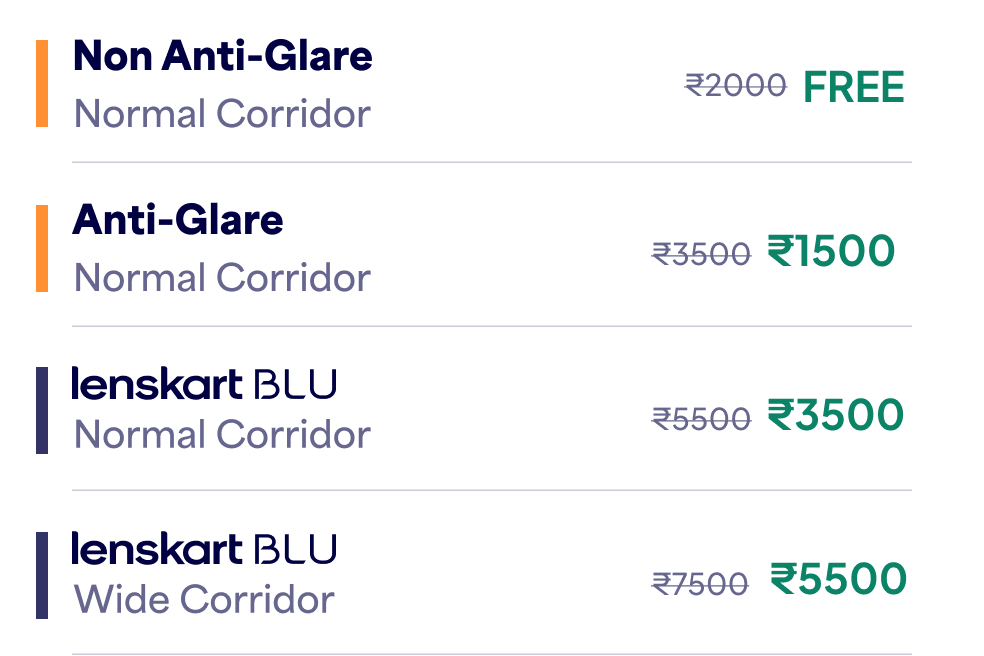Choose the Anti-Glare option priced at ₹1500
Image resolution: width=984 pixels, height=656 pixels.
178,220
